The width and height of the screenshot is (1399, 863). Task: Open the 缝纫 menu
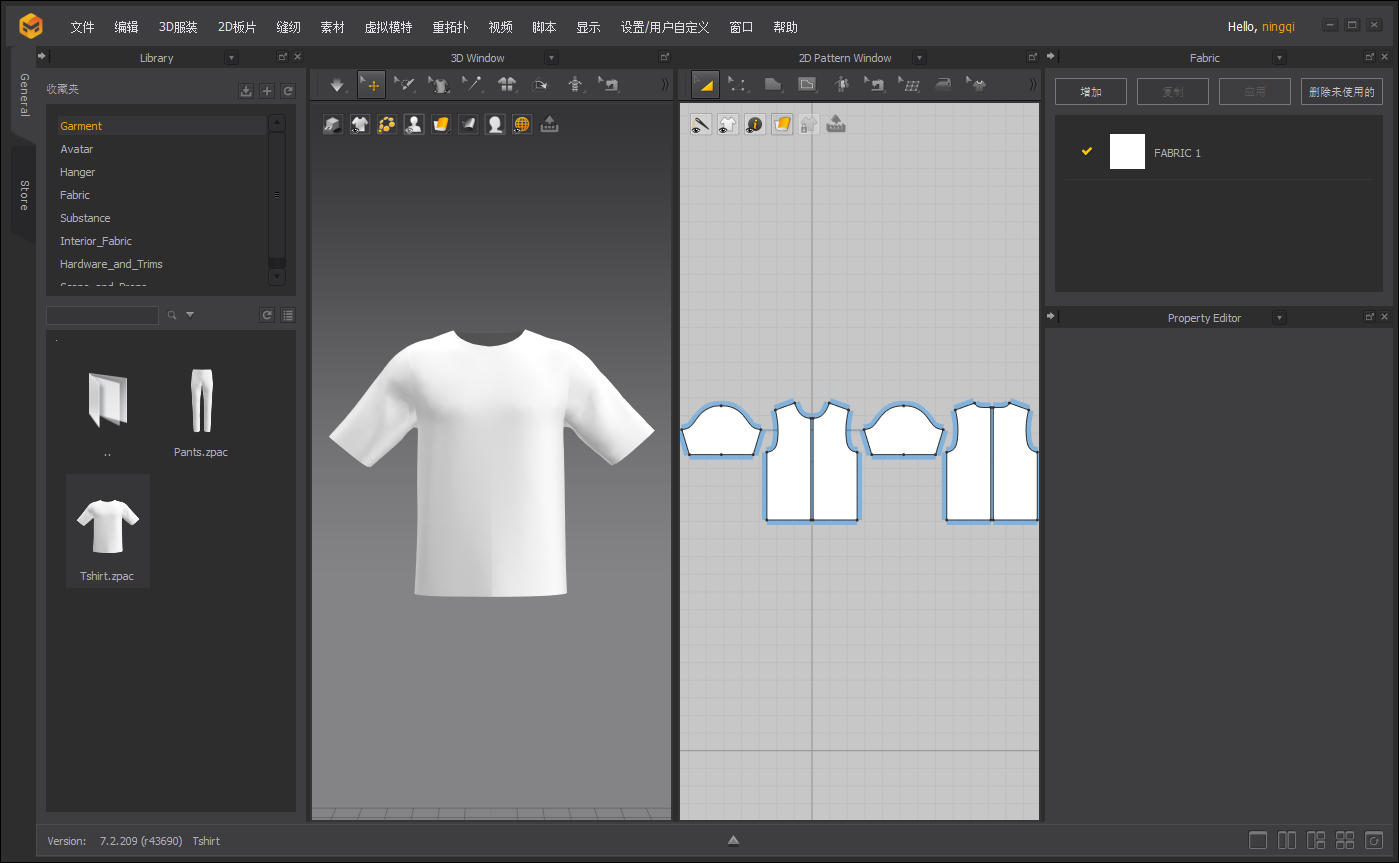pos(288,27)
